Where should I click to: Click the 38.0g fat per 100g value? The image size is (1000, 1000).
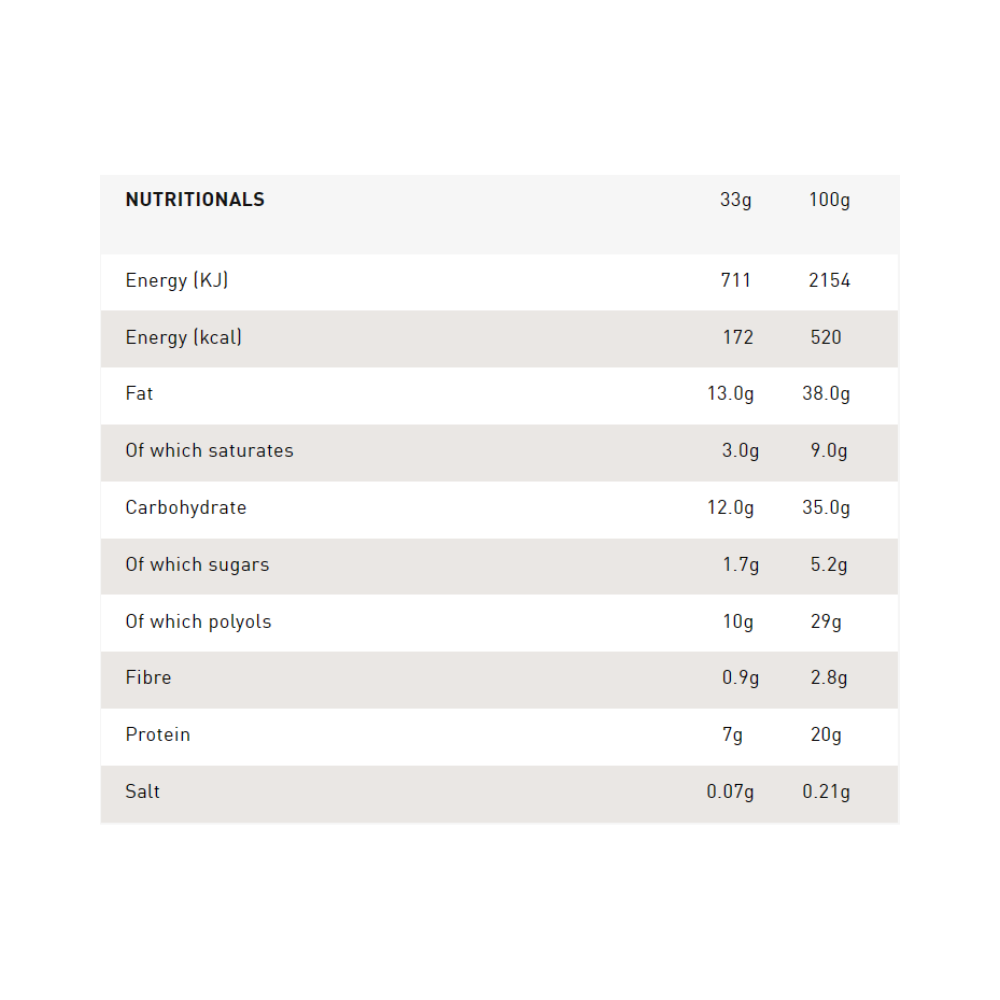pos(826,394)
